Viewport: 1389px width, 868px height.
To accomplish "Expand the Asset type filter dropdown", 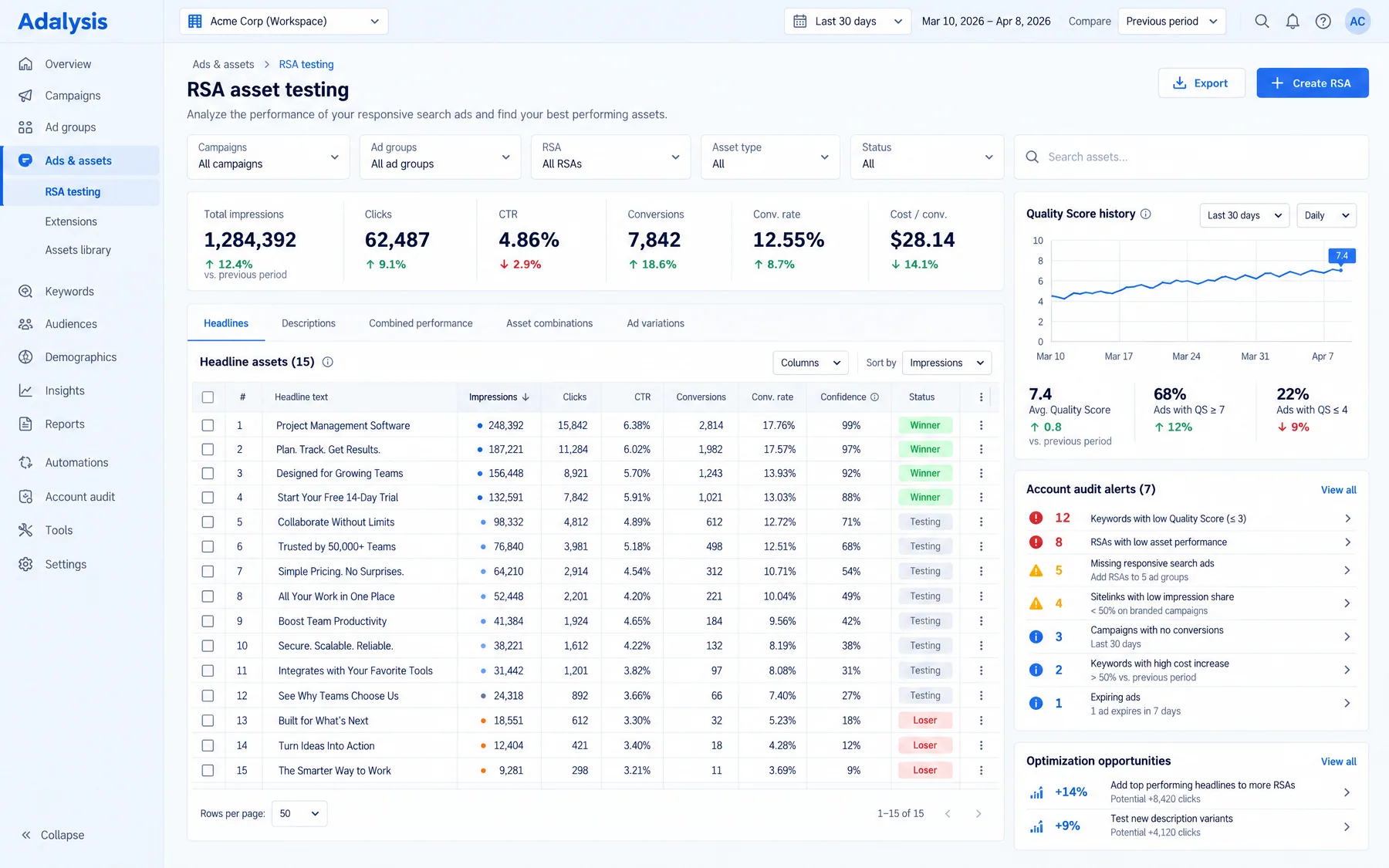I will (770, 157).
